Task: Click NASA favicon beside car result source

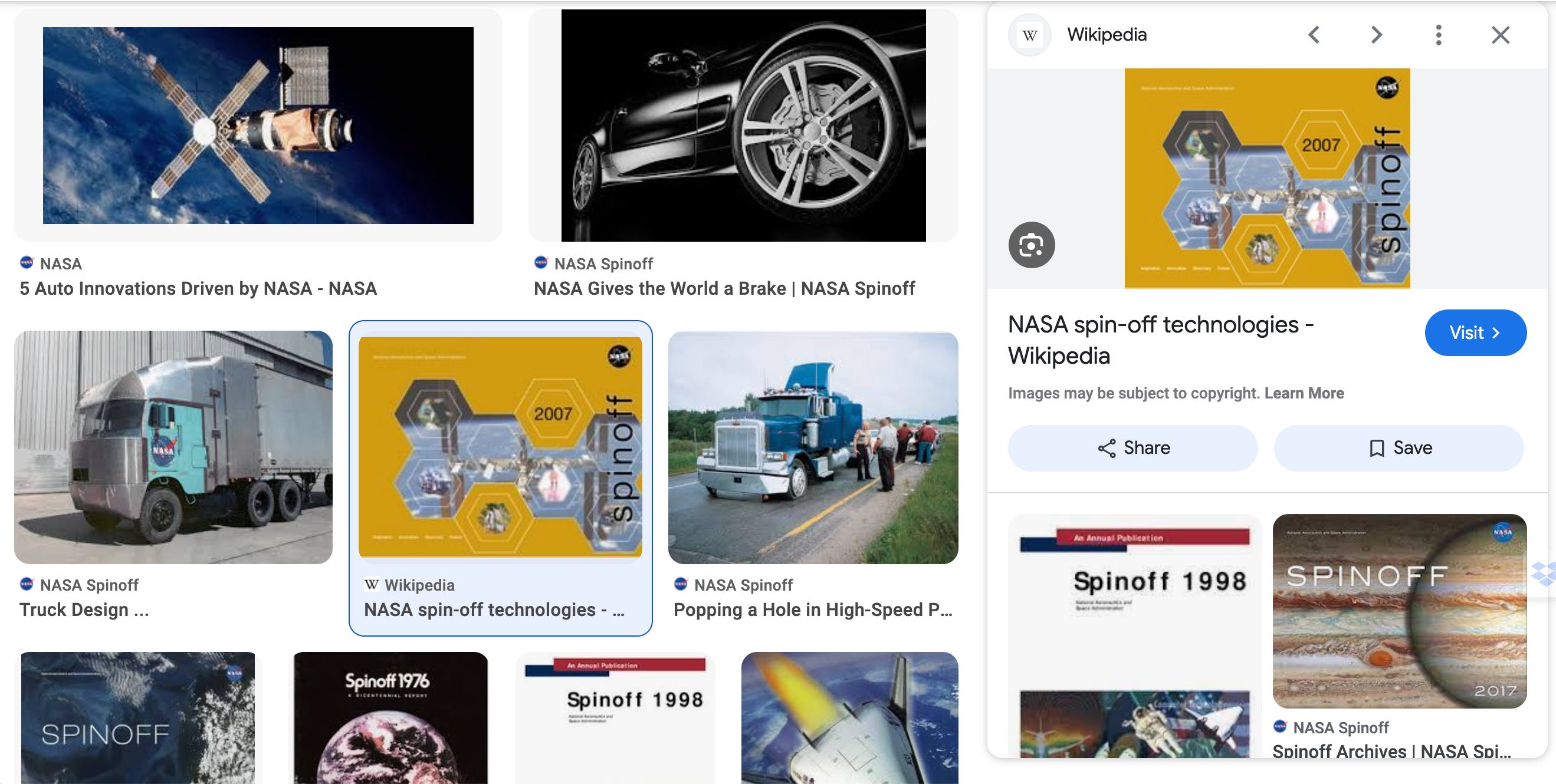Action: (x=541, y=262)
